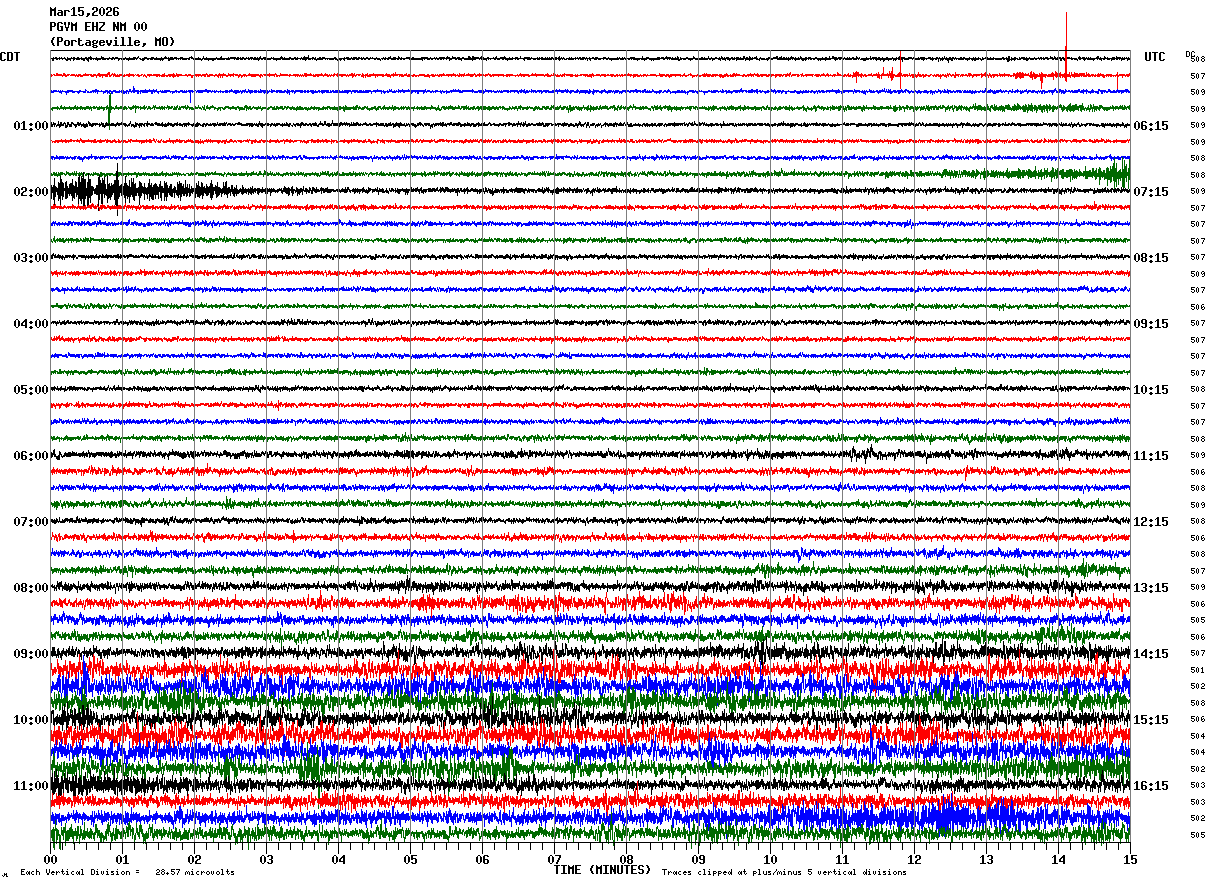Click the 13:15 UTC time label
The image size is (1210, 886).
pos(1151,588)
